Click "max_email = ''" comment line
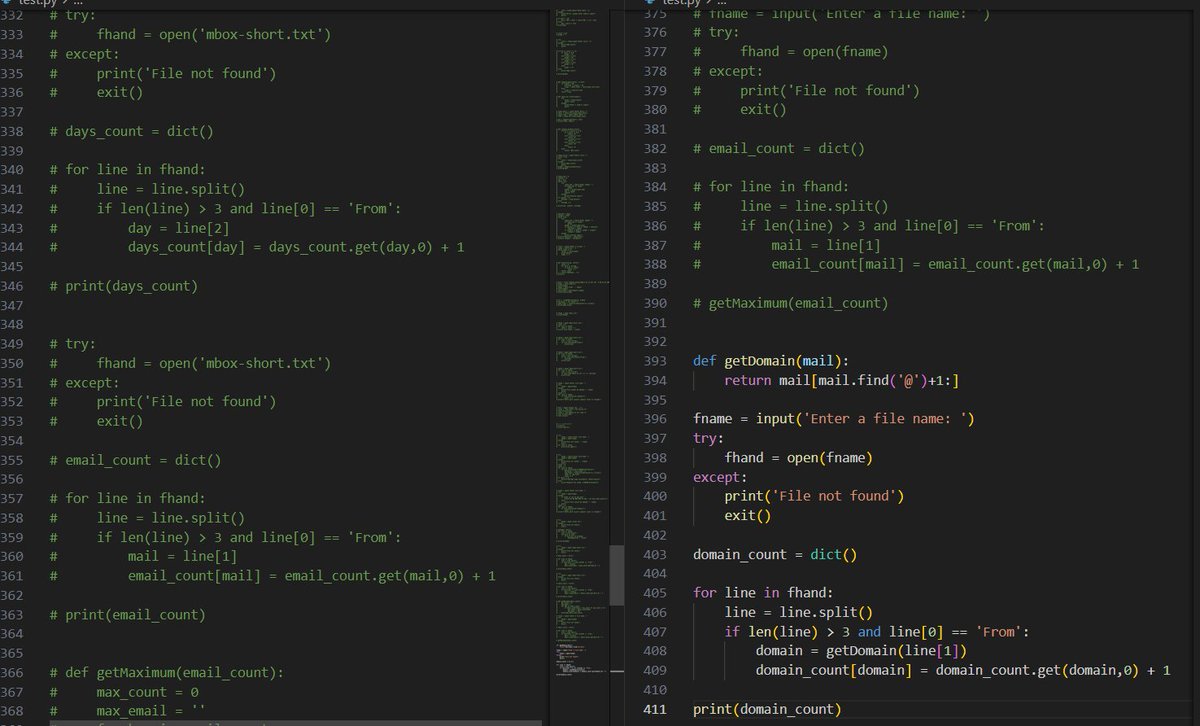Image resolution: width=1200 pixels, height=726 pixels. click(x=151, y=711)
